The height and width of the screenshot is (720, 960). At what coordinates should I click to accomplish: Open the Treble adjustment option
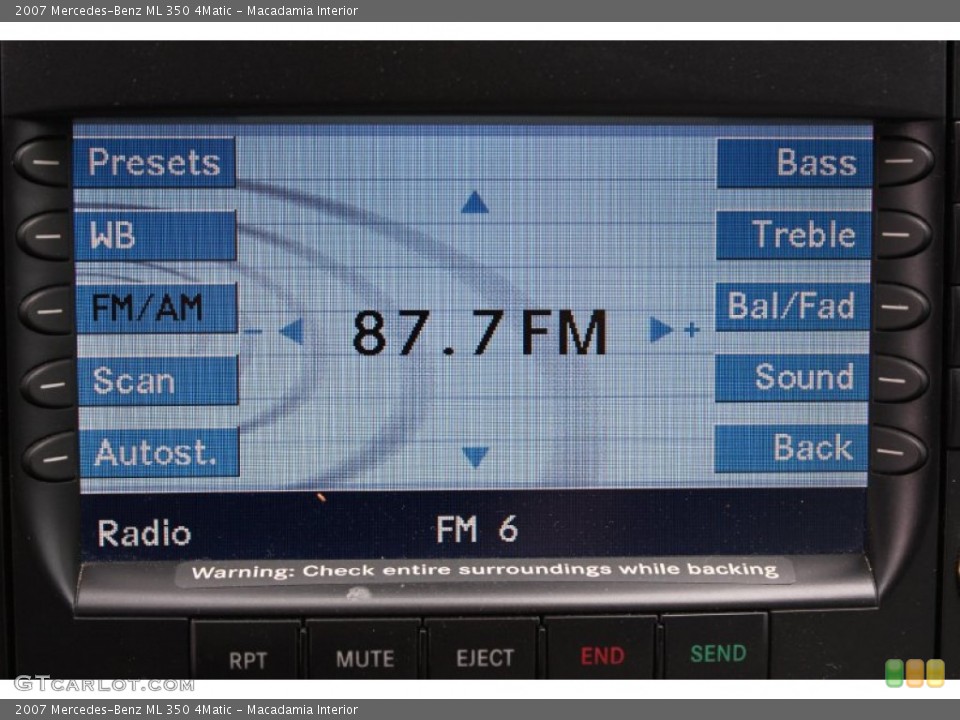pos(793,234)
